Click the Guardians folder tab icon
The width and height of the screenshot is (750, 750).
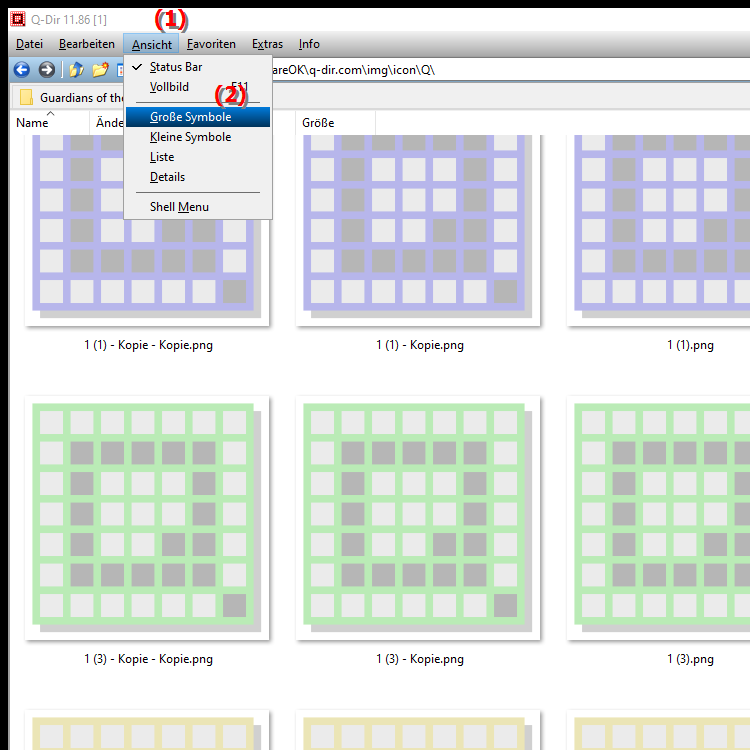pyautogui.click(x=26, y=97)
